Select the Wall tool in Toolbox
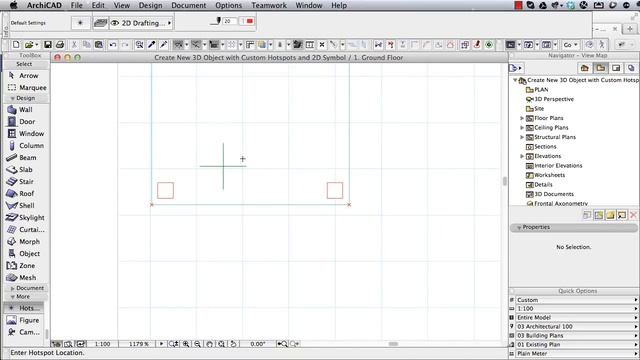The image size is (640, 360). click(x=25, y=110)
